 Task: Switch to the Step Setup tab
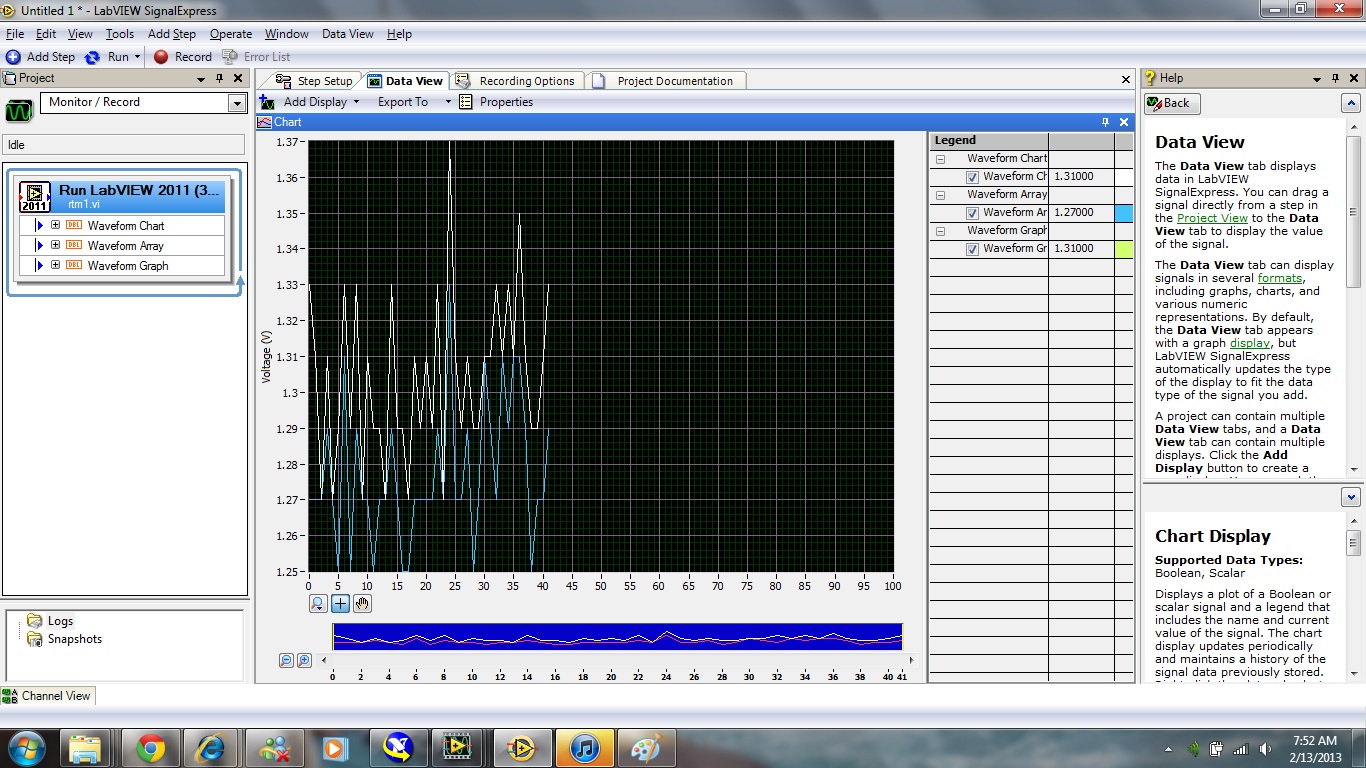click(x=315, y=81)
